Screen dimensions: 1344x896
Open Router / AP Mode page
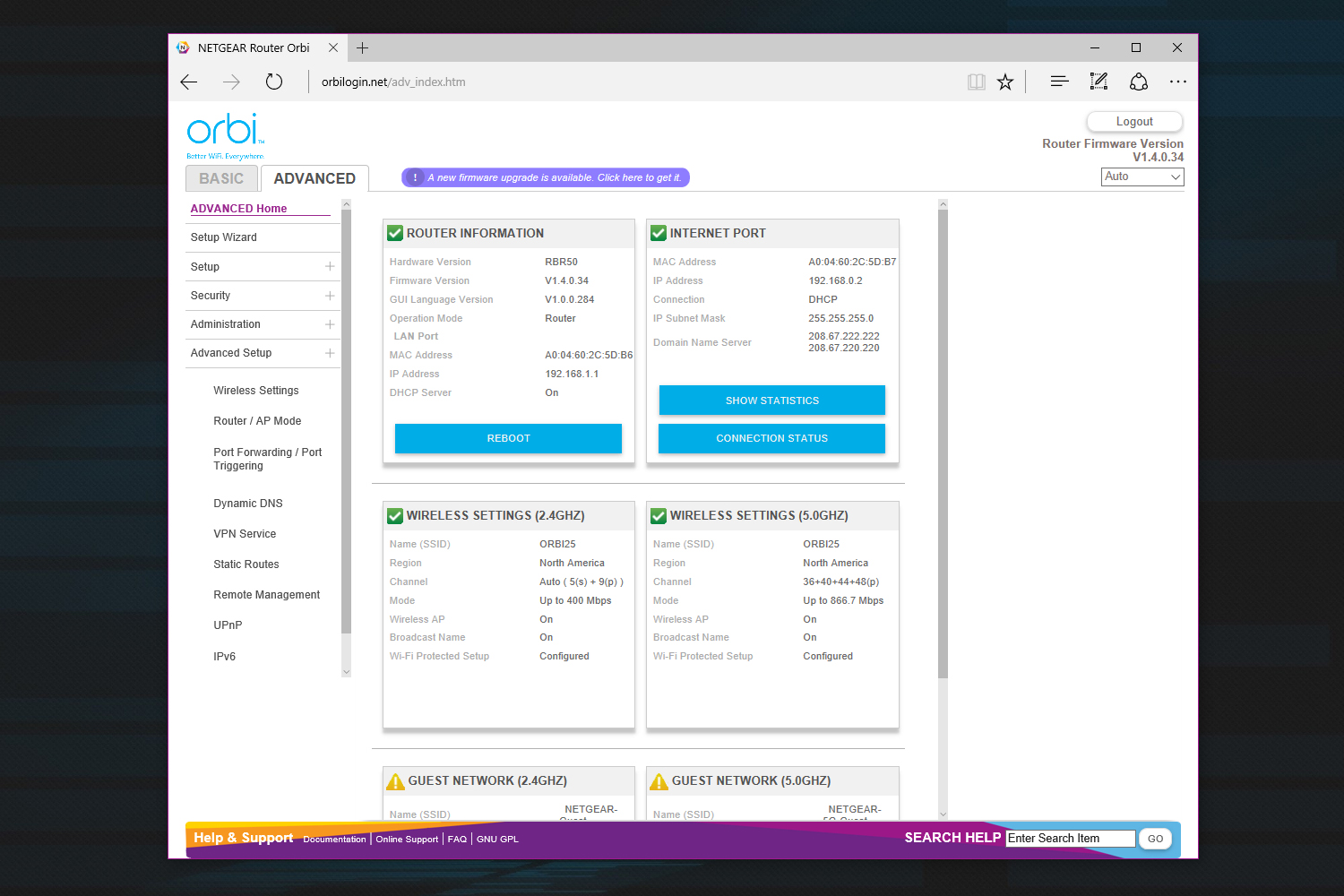257,421
